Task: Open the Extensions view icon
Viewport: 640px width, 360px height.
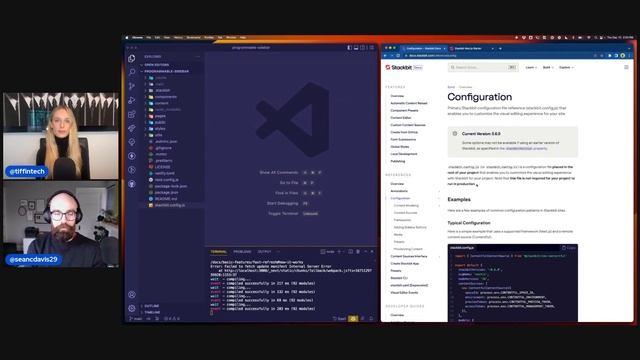Action: pyautogui.click(x=131, y=114)
